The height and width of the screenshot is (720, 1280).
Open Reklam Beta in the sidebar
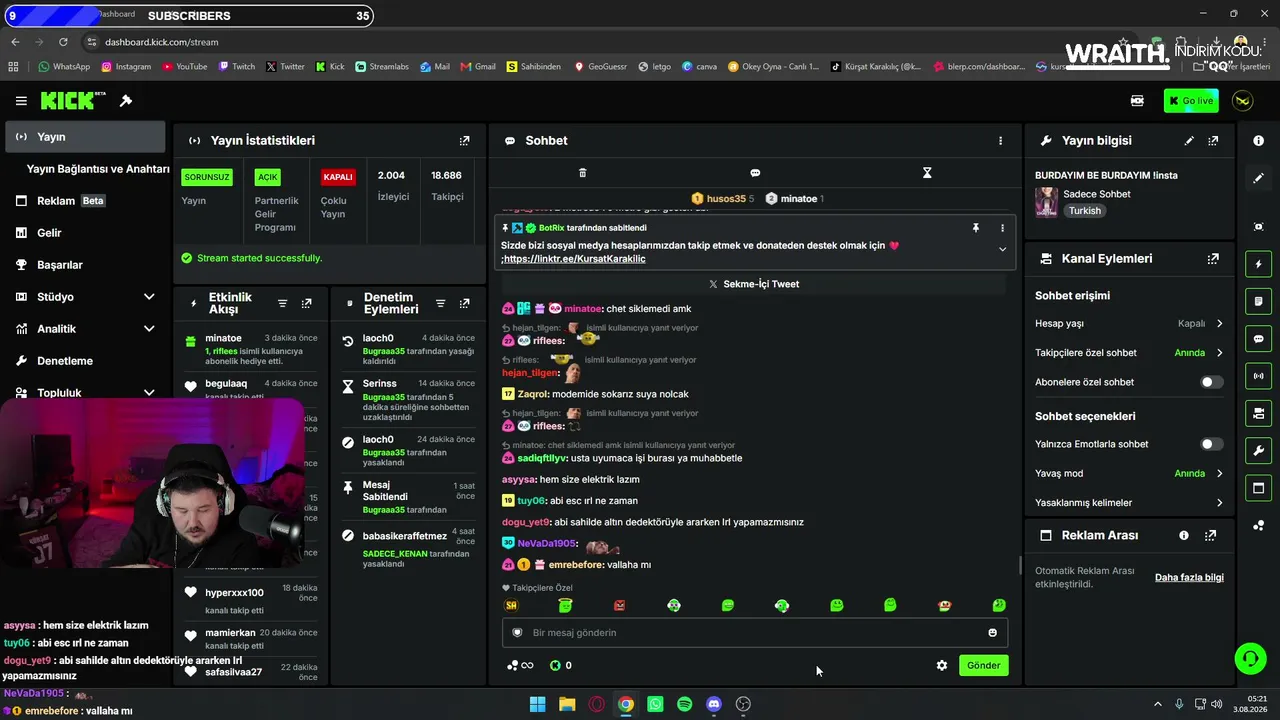pos(85,201)
